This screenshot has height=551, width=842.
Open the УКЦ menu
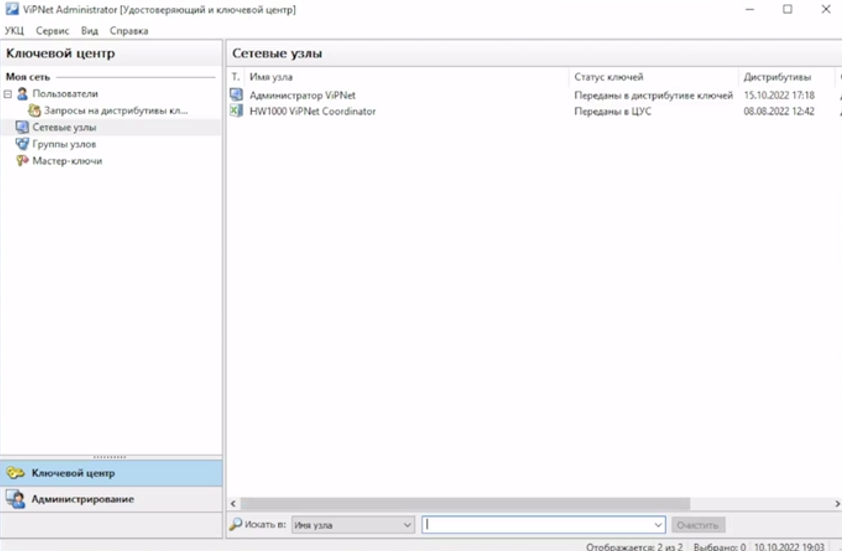(x=14, y=31)
